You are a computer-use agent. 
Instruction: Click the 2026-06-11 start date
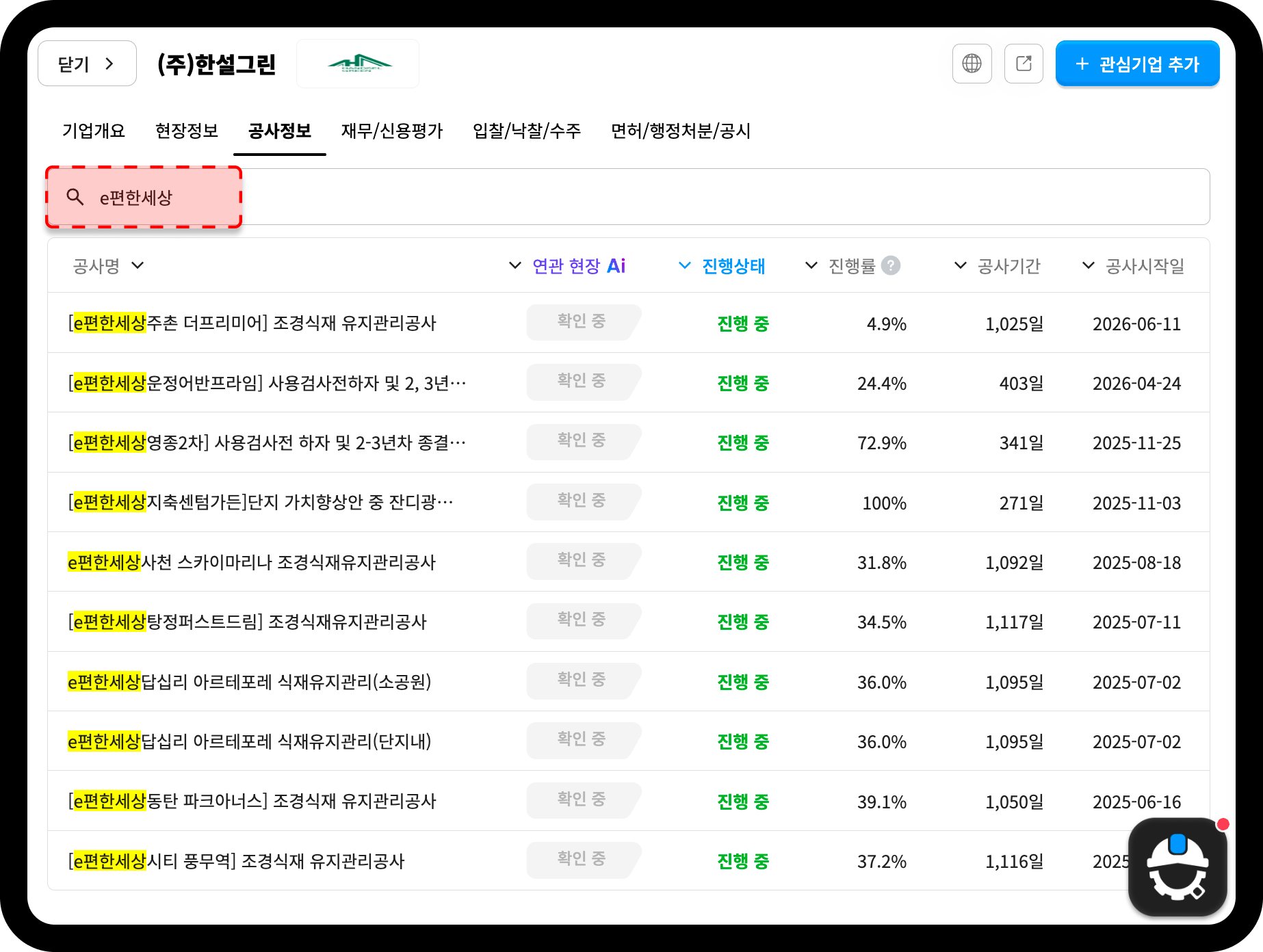click(1136, 324)
